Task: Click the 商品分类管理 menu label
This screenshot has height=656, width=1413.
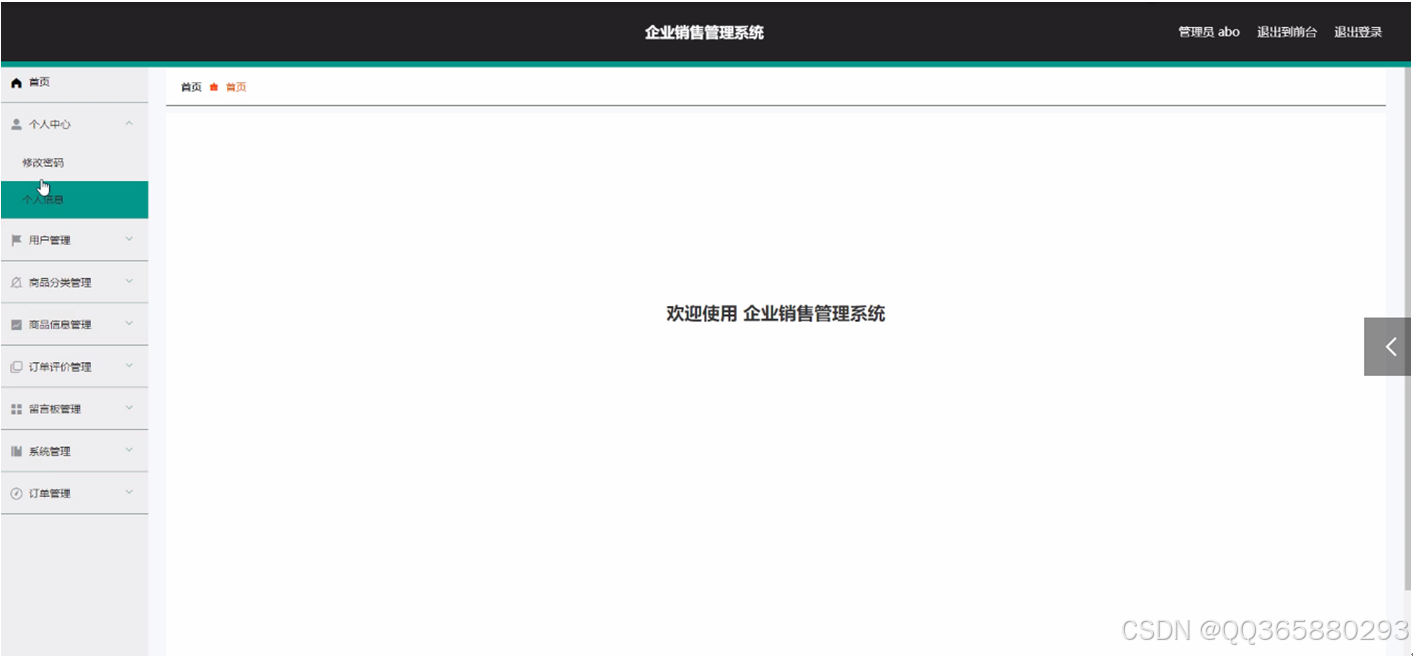Action: [x=60, y=283]
